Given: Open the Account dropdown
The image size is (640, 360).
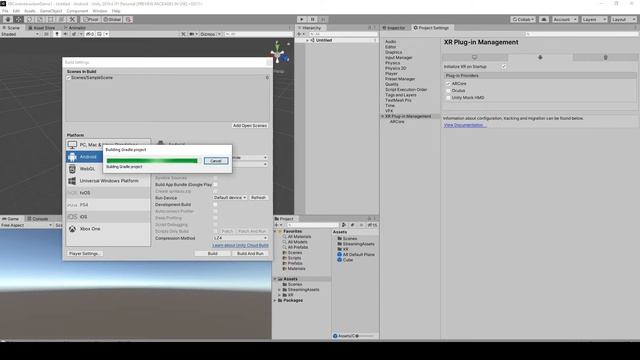Looking at the screenshot, I should click(x=564, y=19).
